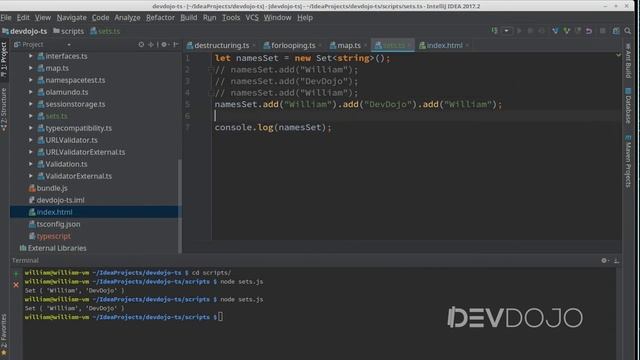
Task: Toggle the 2: Structure tool window button
Action: click(x=4, y=109)
